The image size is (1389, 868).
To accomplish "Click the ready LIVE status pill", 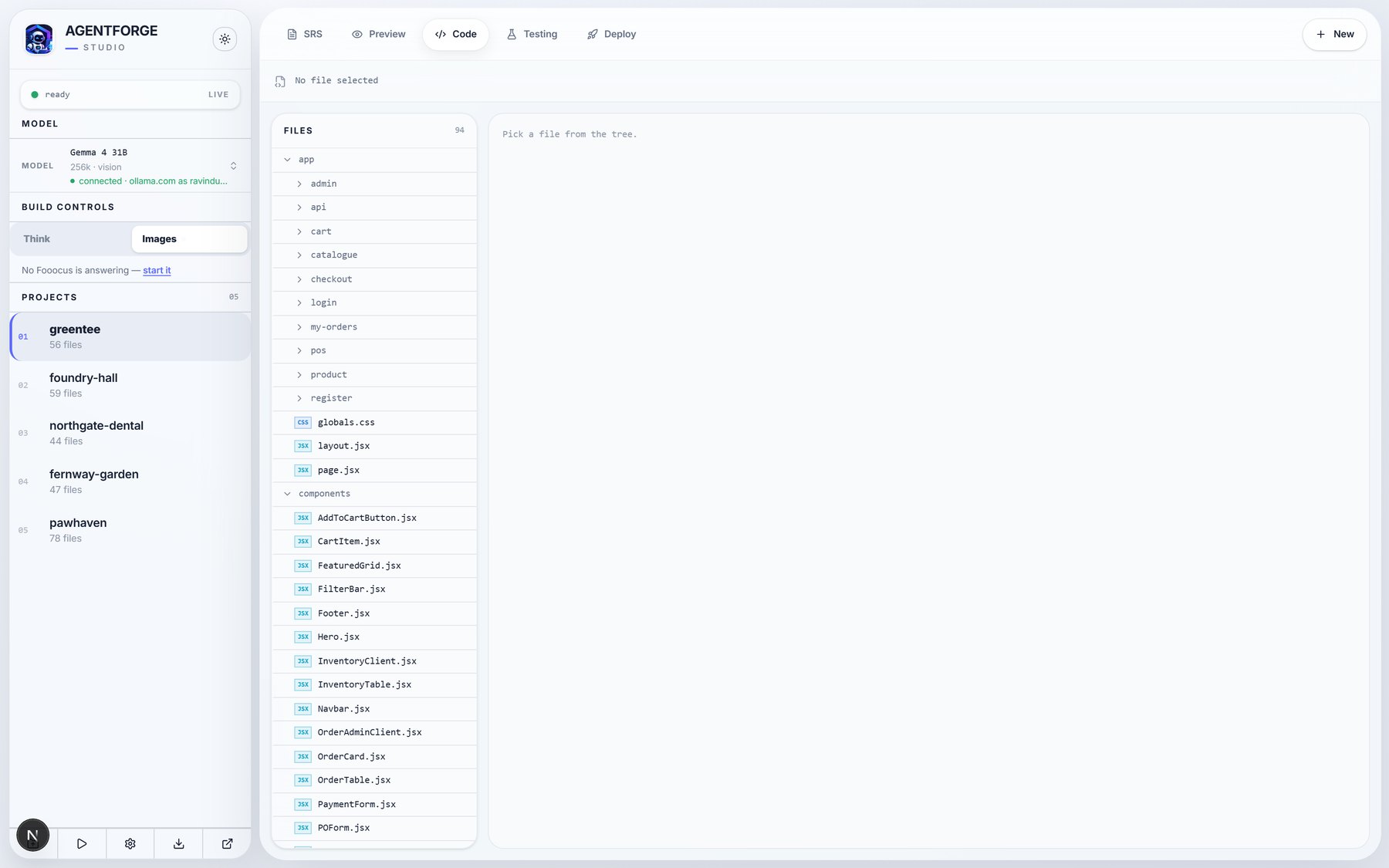I will (x=130, y=95).
